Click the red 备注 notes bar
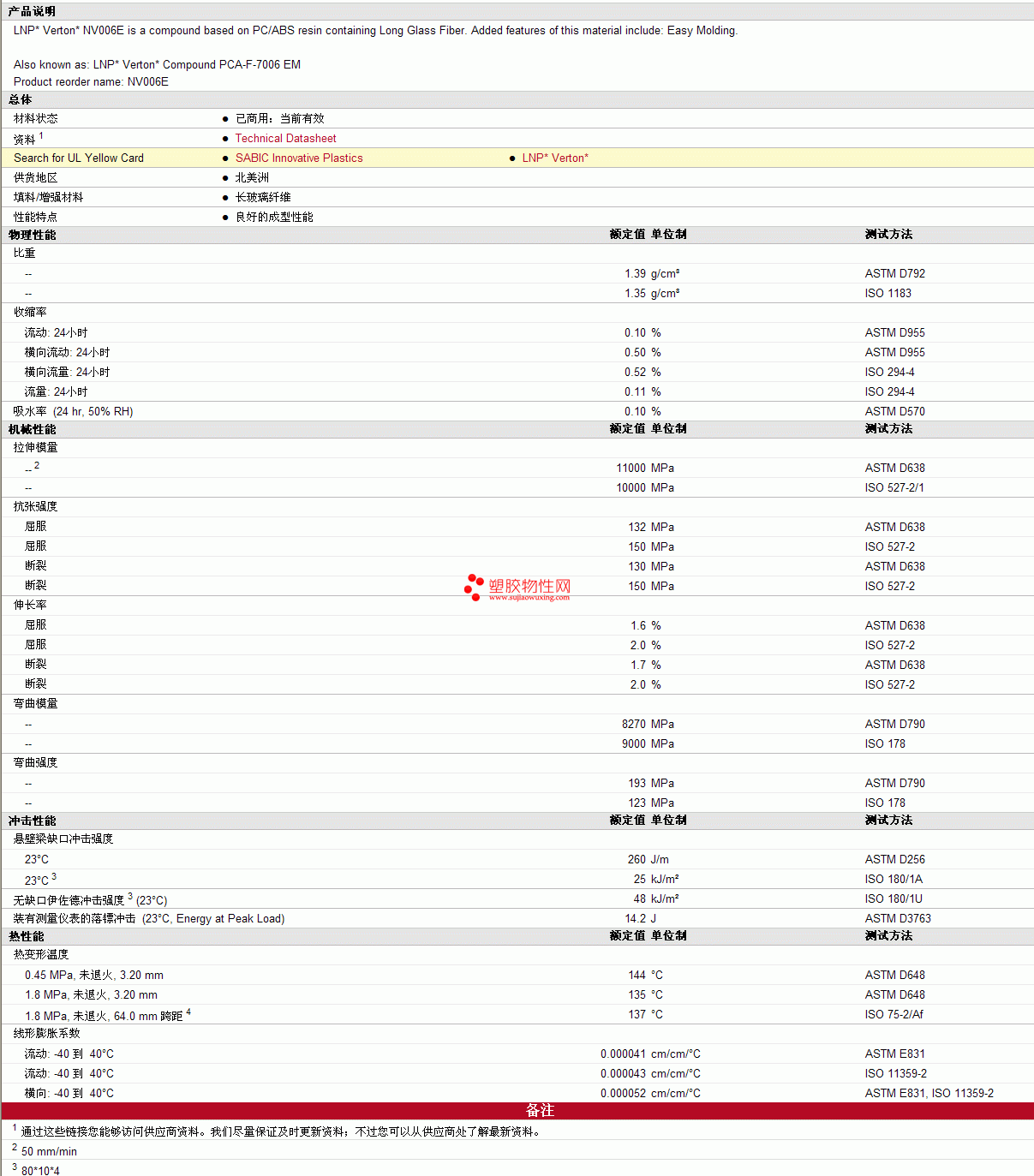 [x=517, y=1111]
